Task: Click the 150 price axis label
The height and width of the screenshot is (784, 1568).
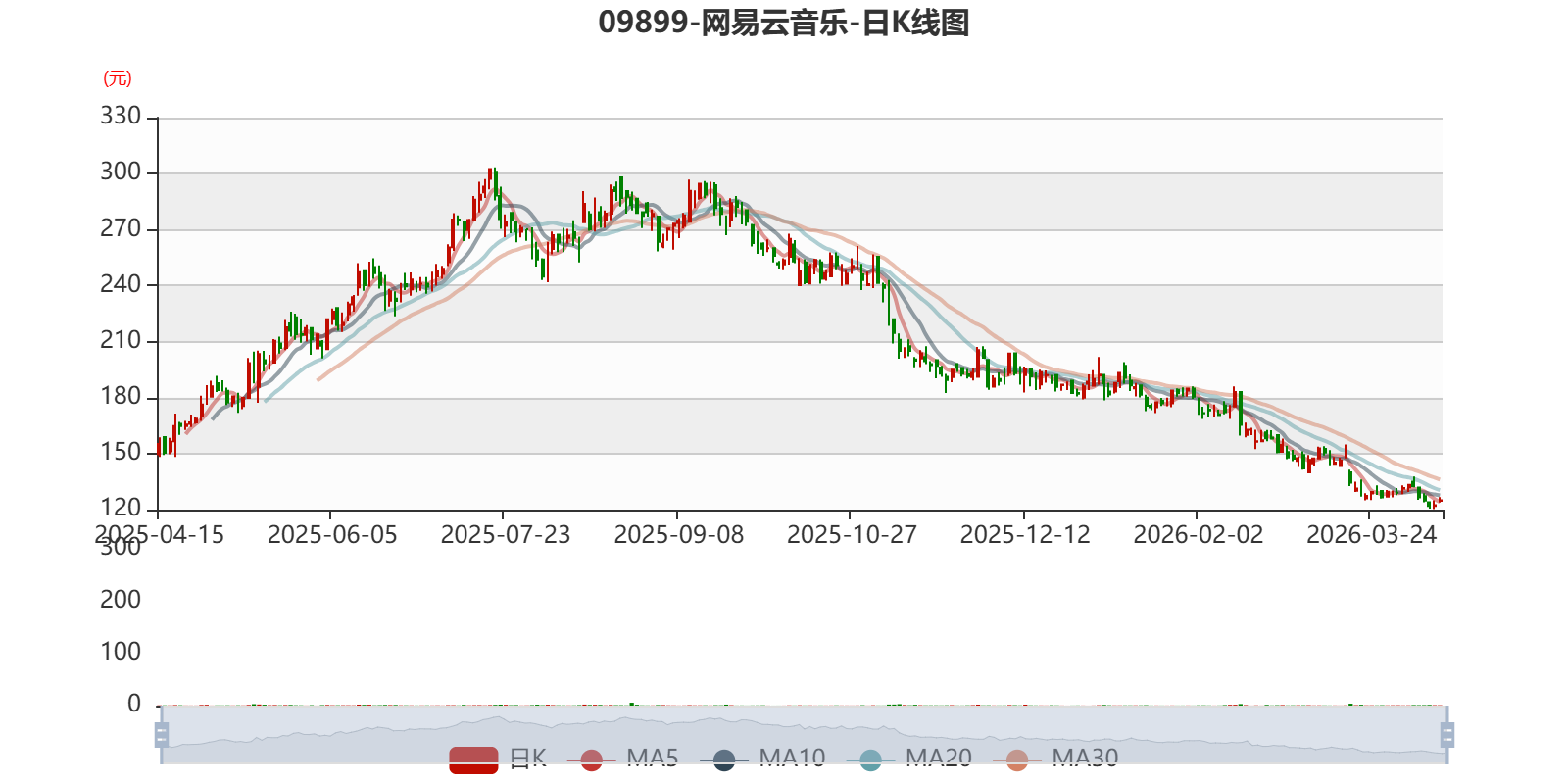Action: click(121, 452)
